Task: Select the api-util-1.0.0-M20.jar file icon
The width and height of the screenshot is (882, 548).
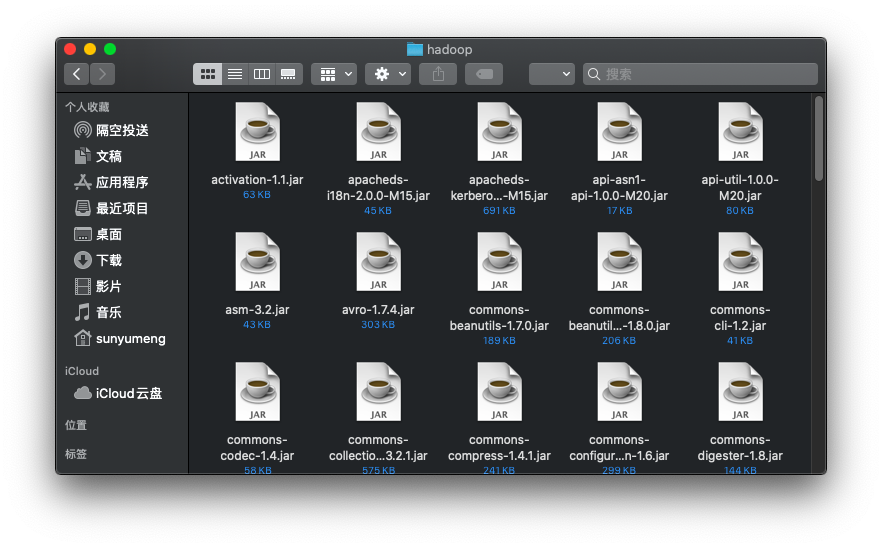Action: pos(740,132)
